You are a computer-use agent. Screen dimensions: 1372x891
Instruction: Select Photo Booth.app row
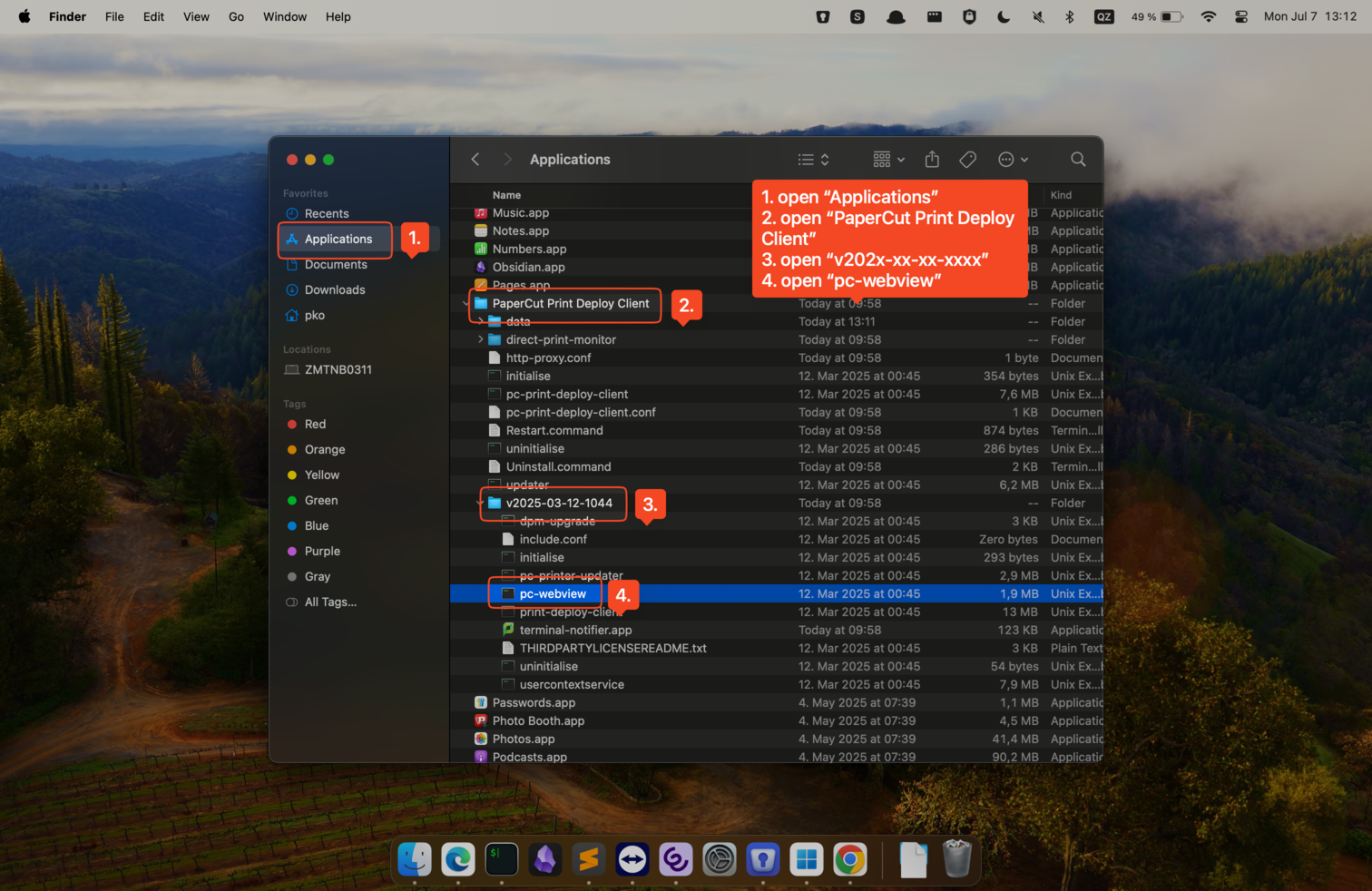click(777, 720)
